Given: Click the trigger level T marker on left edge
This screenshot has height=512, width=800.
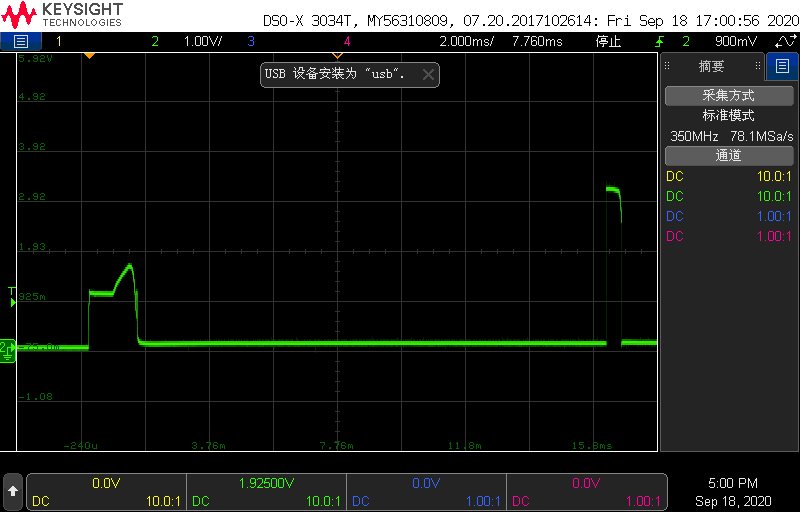Looking at the screenshot, I should coord(12,297).
